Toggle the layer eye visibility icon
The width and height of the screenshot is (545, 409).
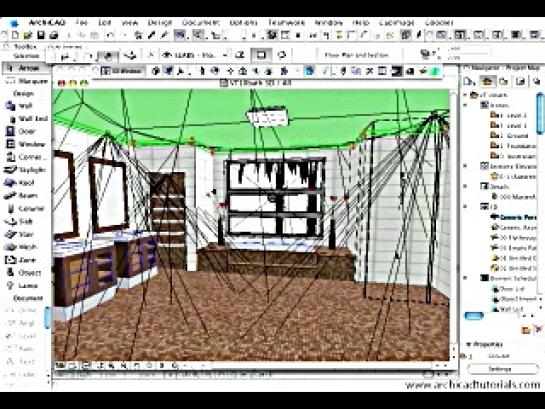(167, 55)
